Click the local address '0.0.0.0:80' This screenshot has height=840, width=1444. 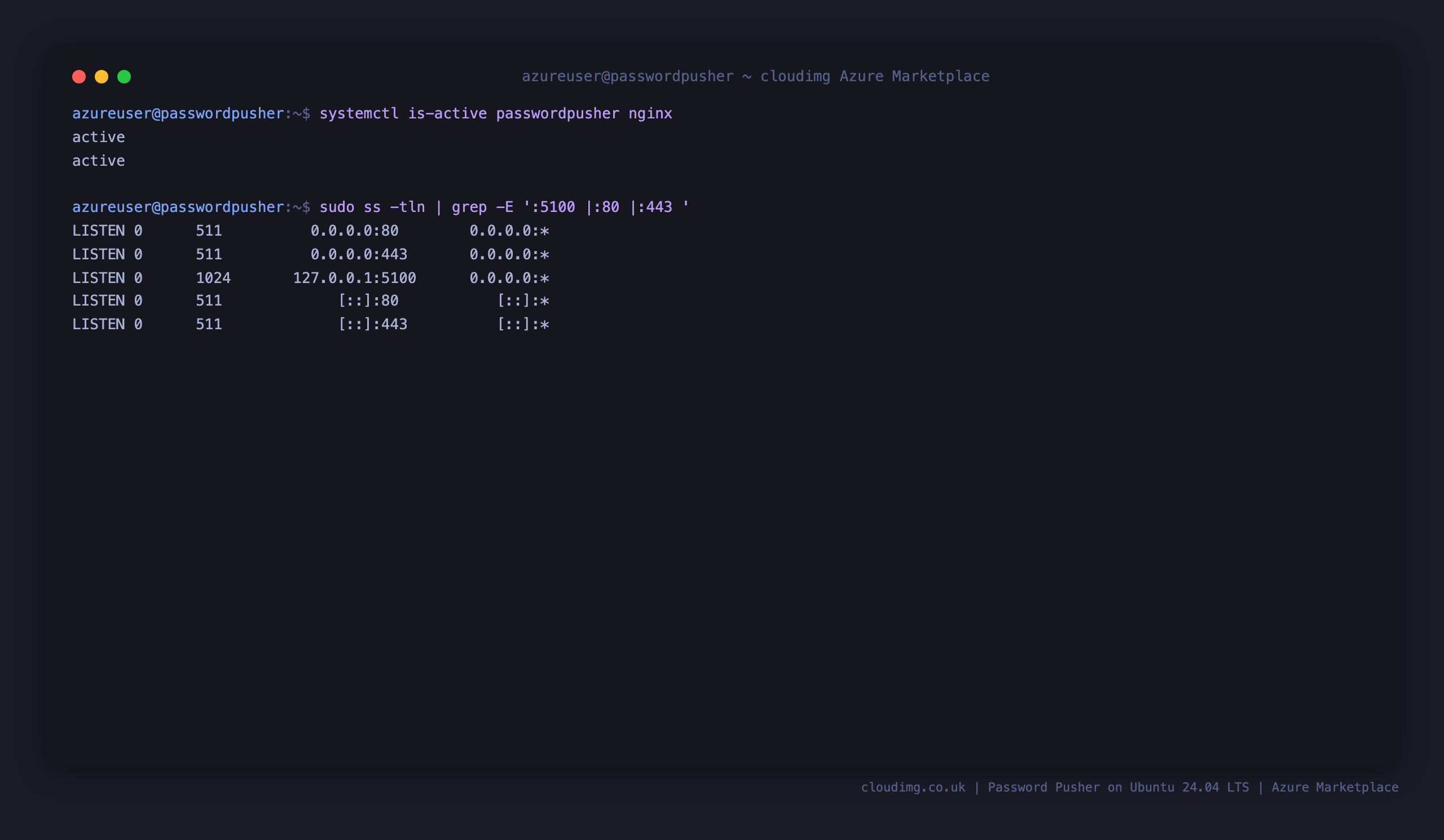[x=355, y=231]
